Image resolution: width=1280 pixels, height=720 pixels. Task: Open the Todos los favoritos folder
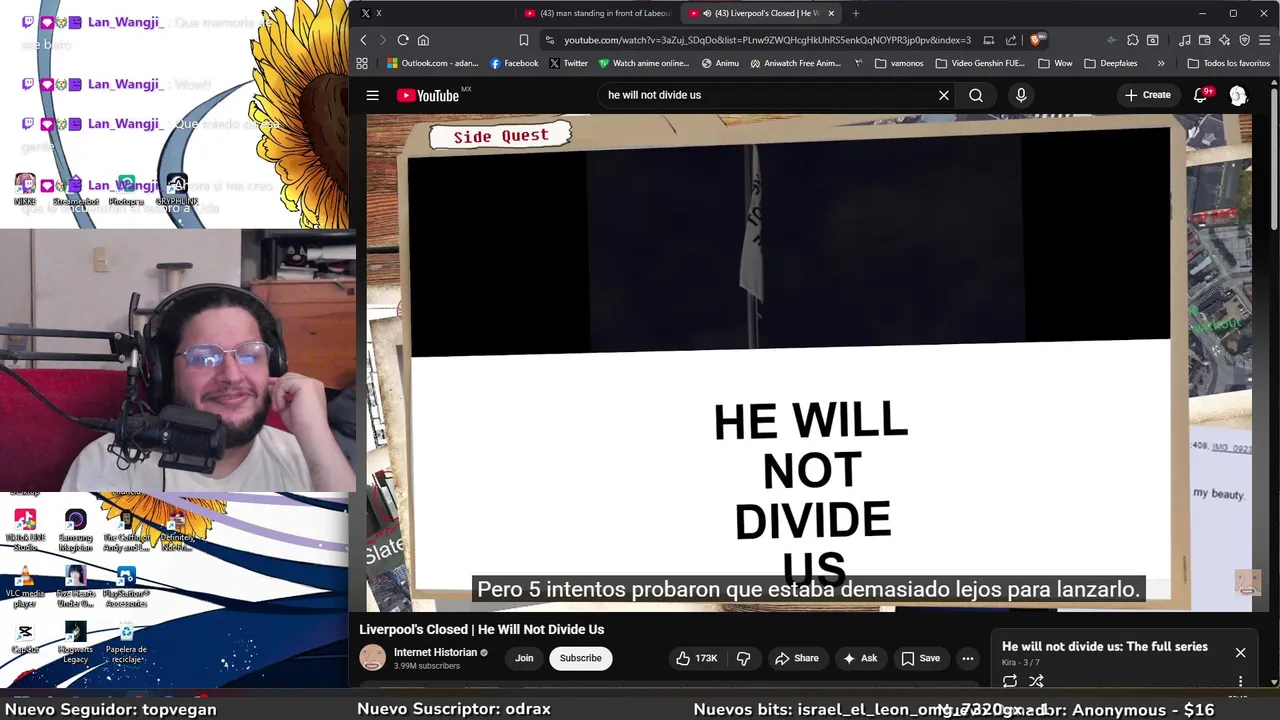(x=1229, y=63)
